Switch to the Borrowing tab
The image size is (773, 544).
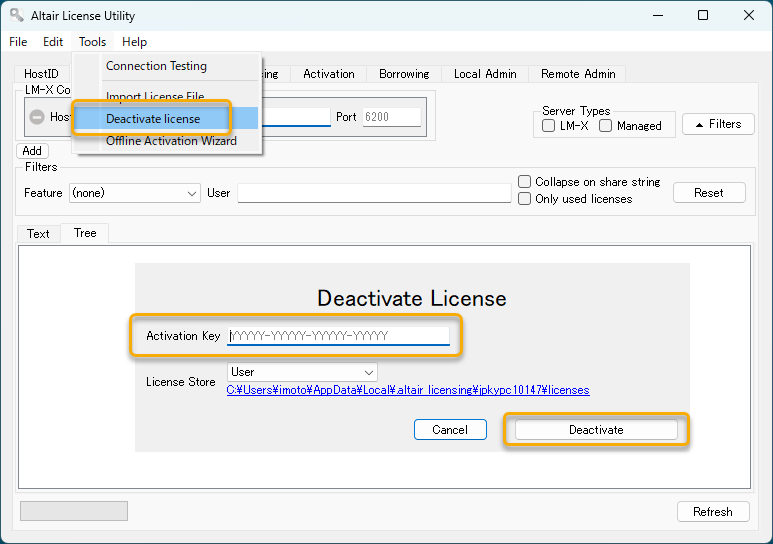404,74
